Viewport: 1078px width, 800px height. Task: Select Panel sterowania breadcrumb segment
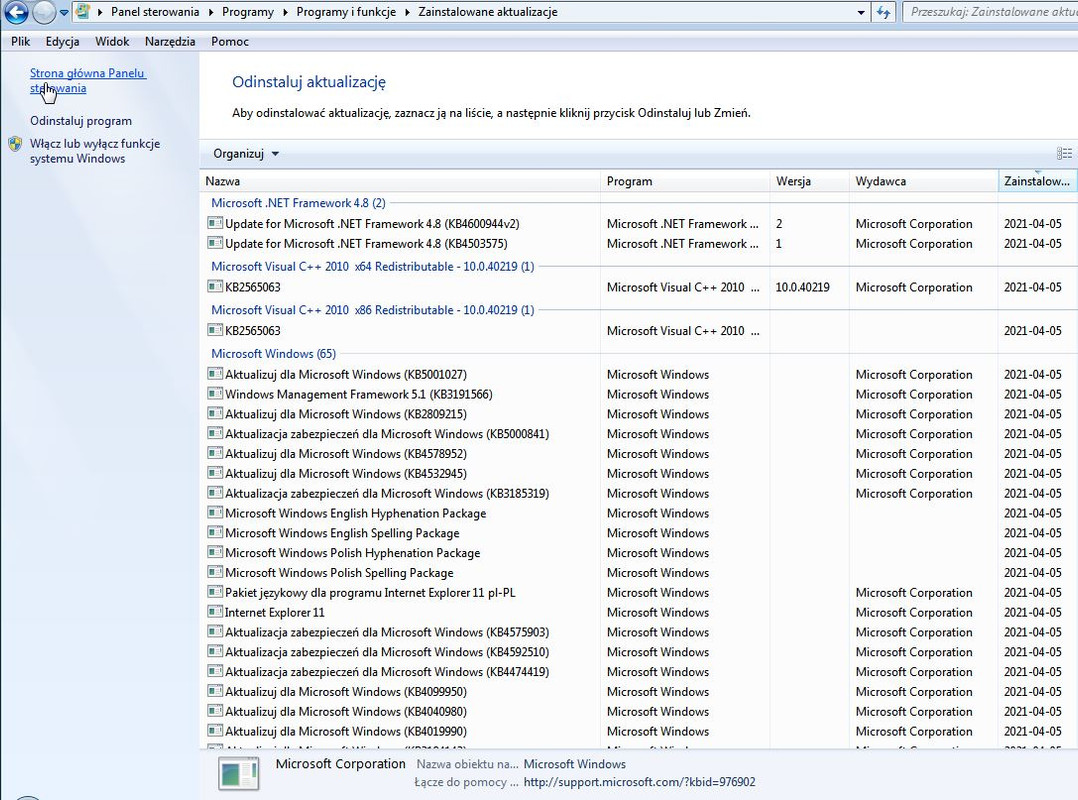click(x=155, y=12)
